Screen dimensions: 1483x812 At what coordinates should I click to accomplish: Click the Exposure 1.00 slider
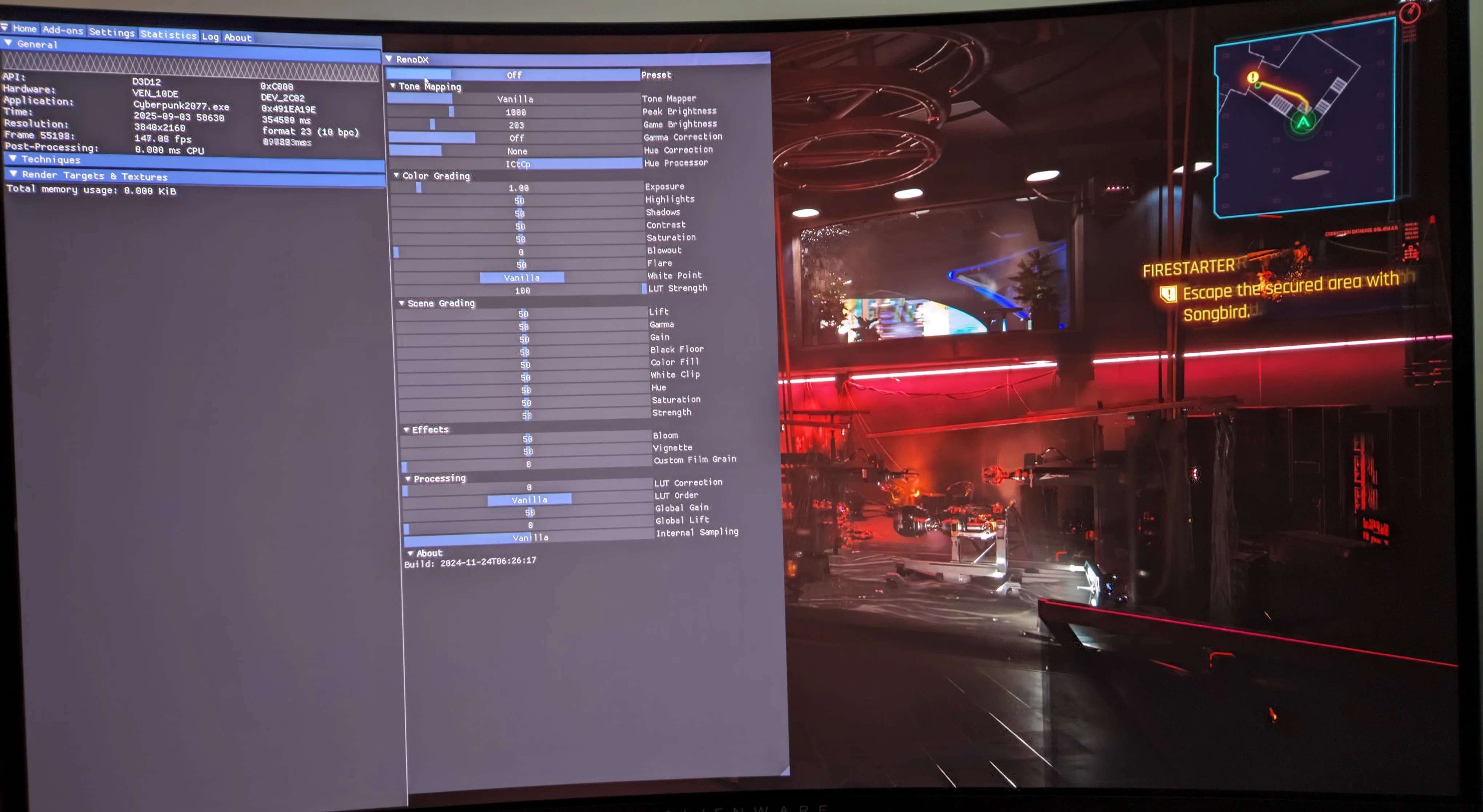point(518,188)
